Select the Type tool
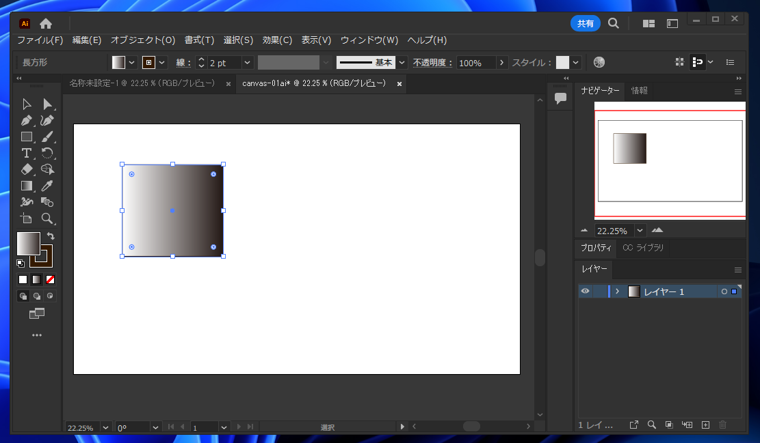The height and width of the screenshot is (443, 760). coord(27,153)
